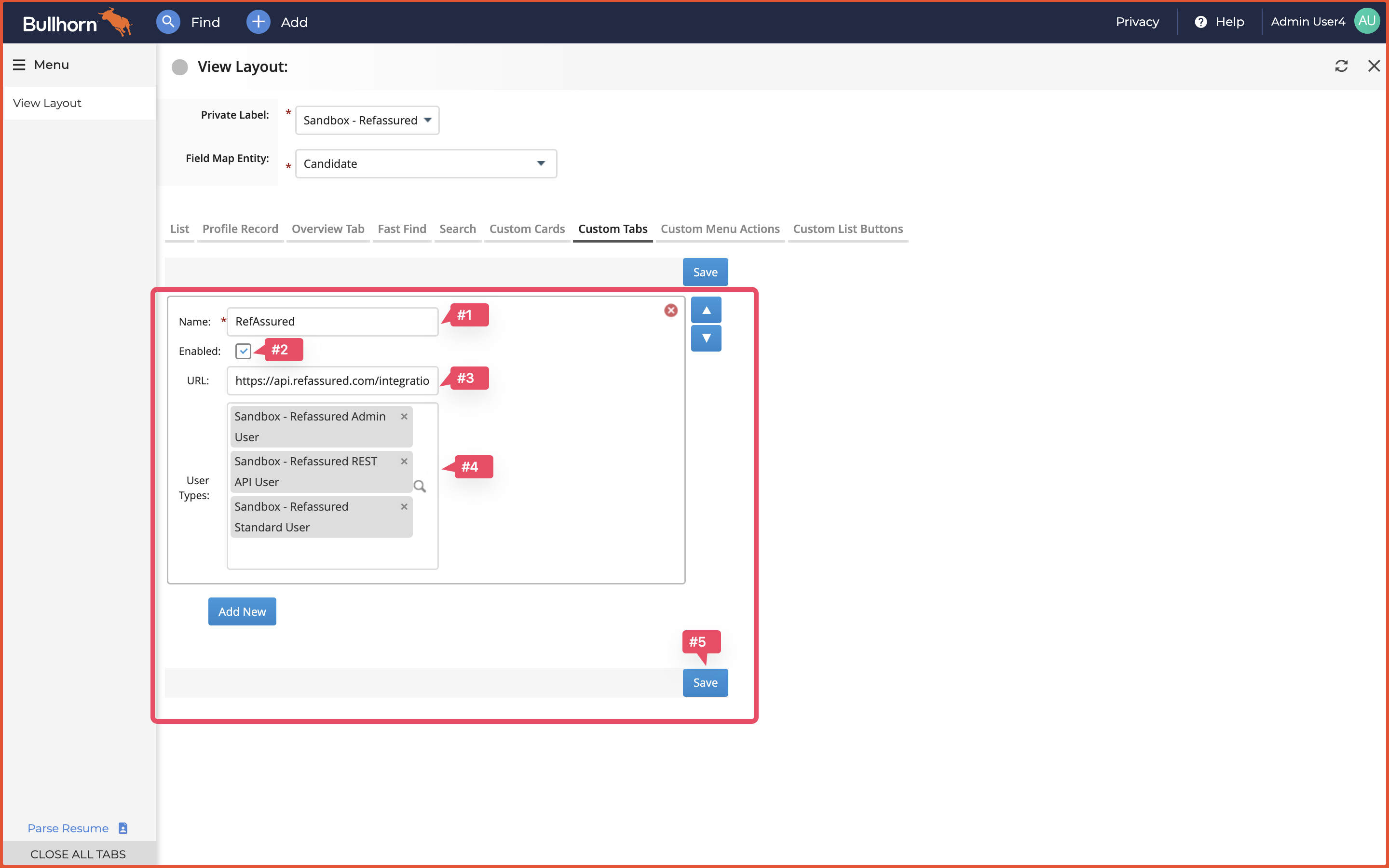Click the Add plus icon
Image resolution: width=1389 pixels, height=868 pixels.
pos(259,22)
